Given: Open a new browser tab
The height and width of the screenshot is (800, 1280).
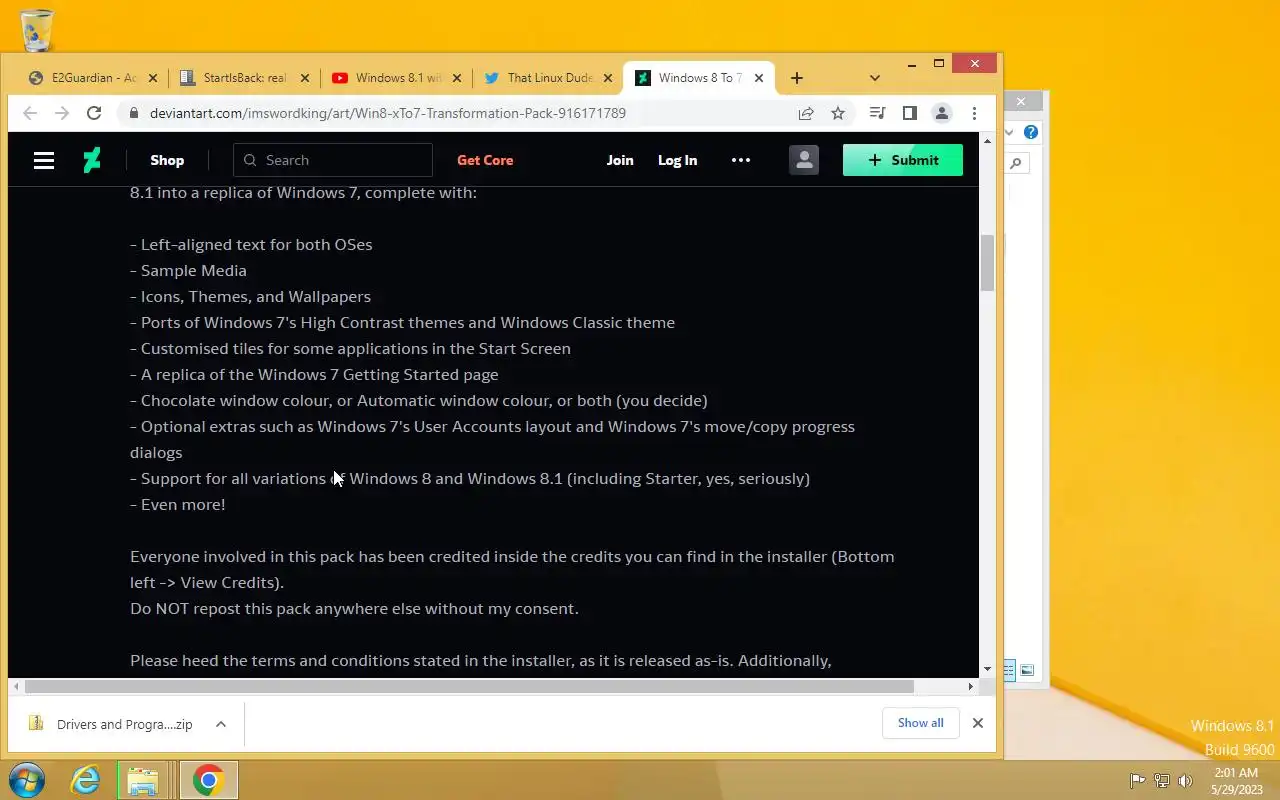Looking at the screenshot, I should coord(796,78).
